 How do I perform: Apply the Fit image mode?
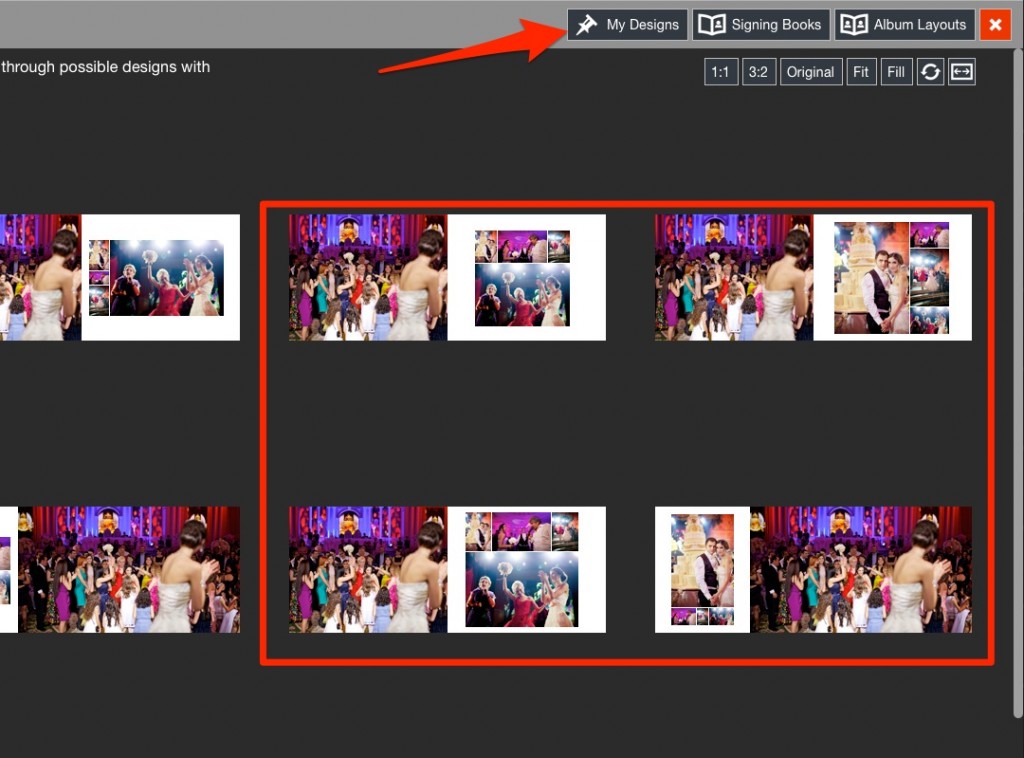pyautogui.click(x=861, y=72)
